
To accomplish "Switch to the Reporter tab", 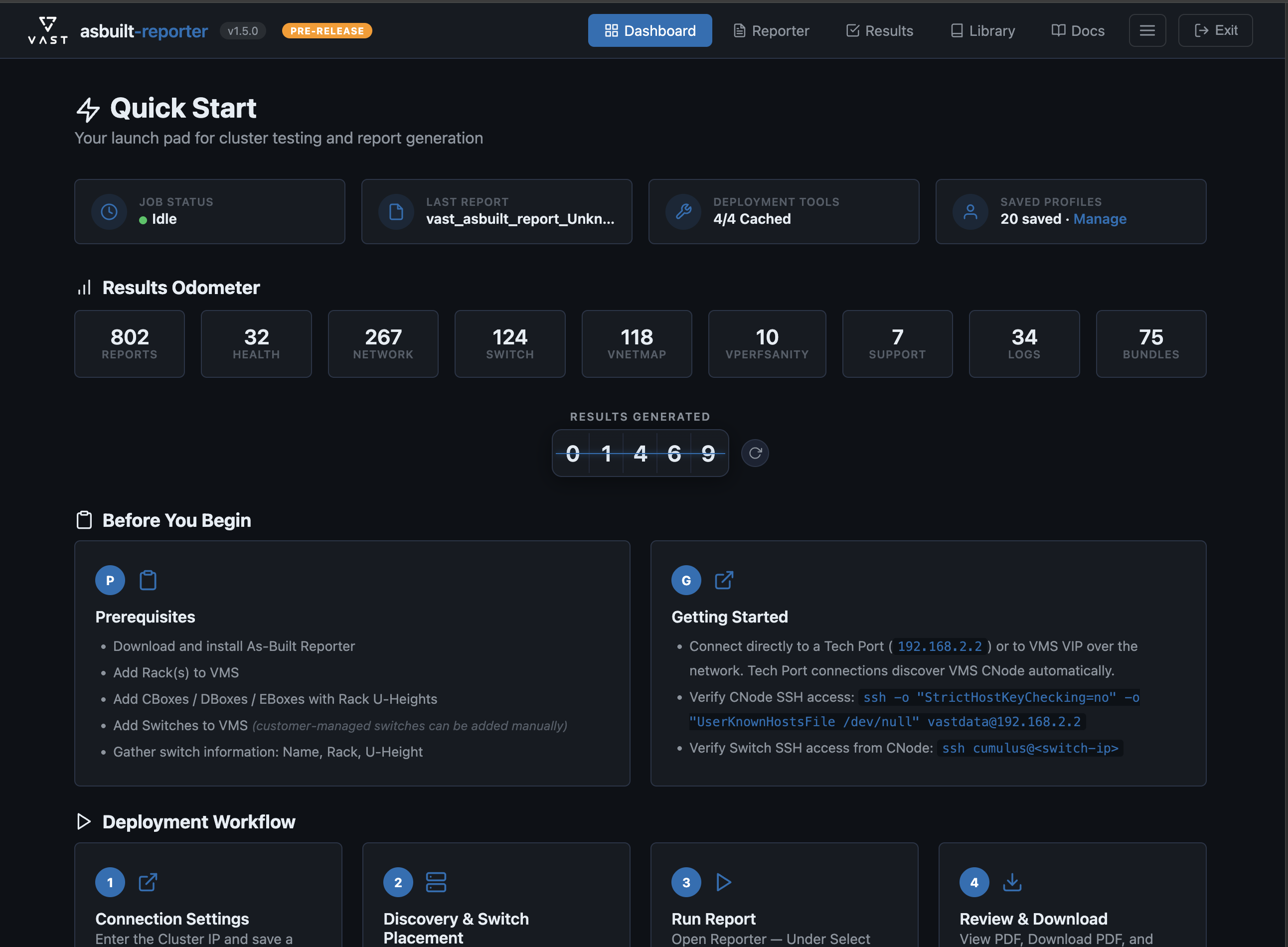I will (771, 30).
